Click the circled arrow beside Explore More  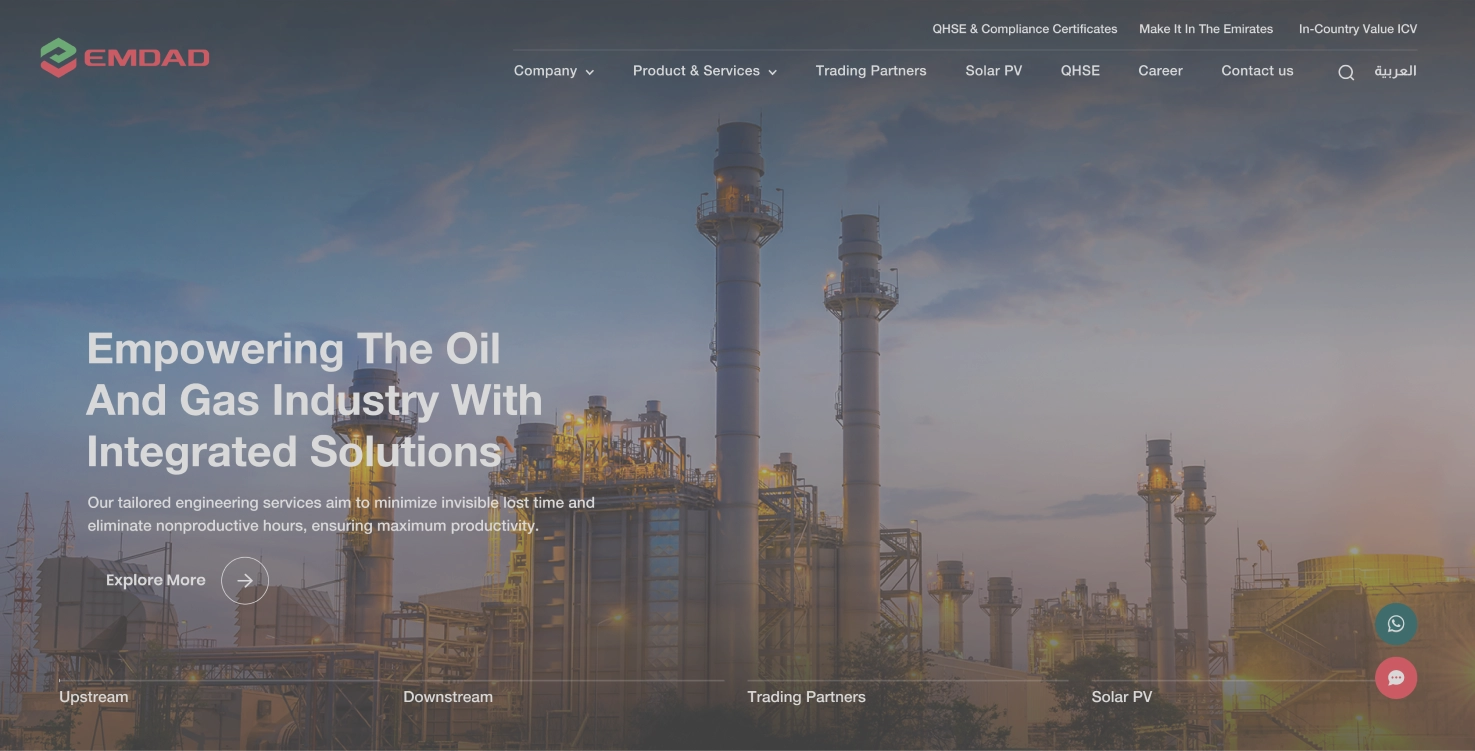(x=245, y=580)
